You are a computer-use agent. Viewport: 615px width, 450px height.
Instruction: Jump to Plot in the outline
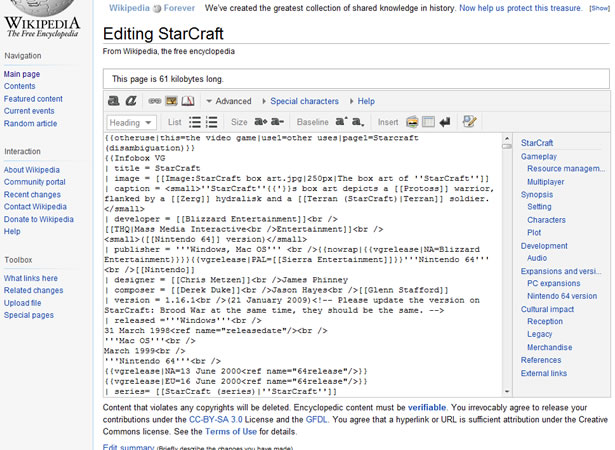tap(534, 233)
